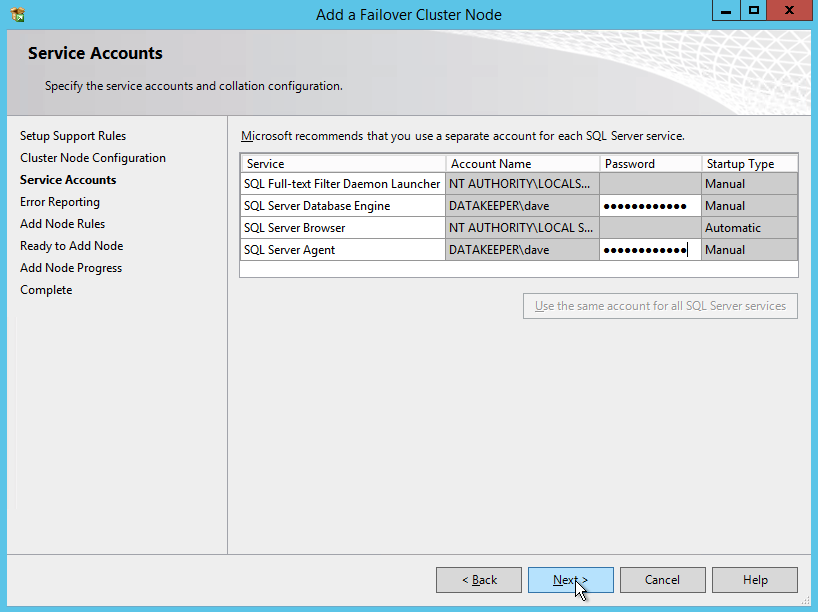Select the DATAKEEPER\dave account for Database Engine
This screenshot has height=612, width=818.
(x=522, y=206)
